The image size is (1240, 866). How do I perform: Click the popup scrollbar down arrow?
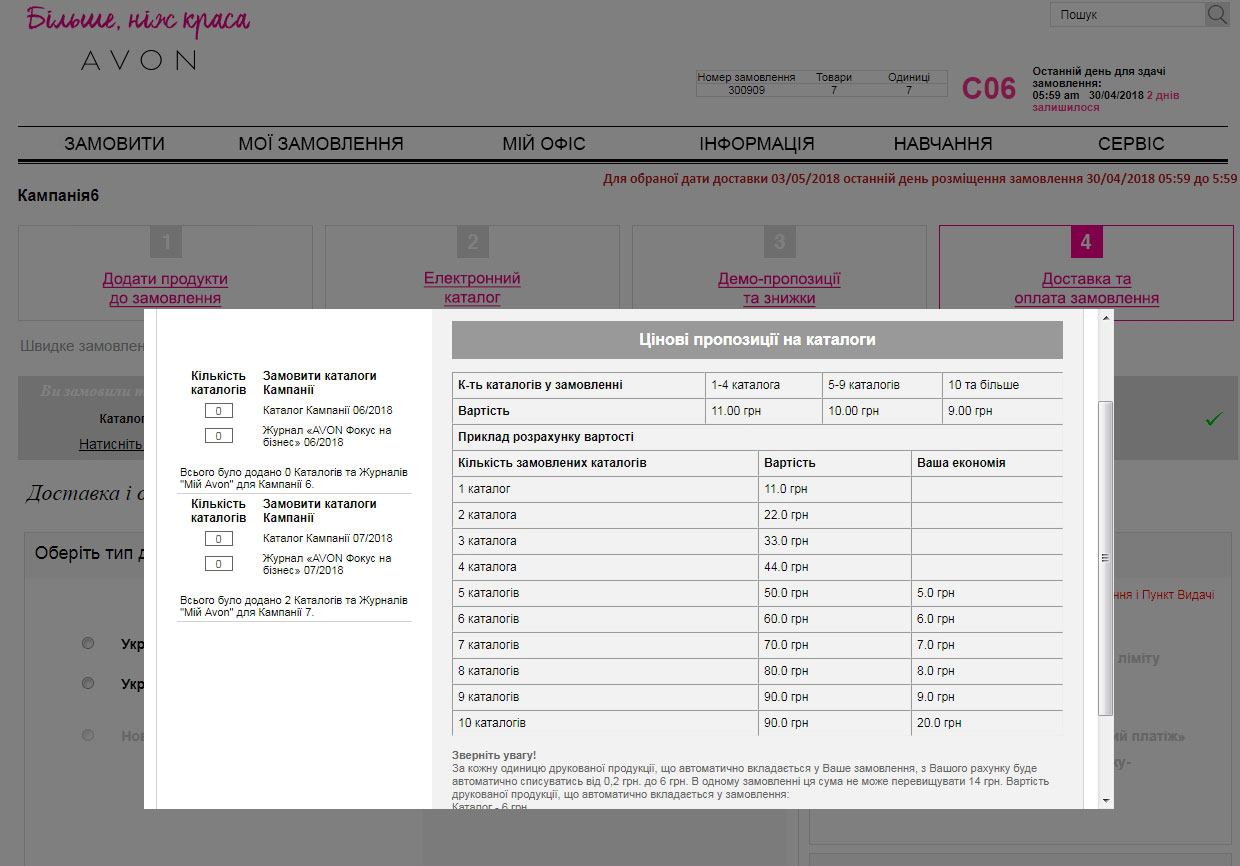pyautogui.click(x=1105, y=800)
